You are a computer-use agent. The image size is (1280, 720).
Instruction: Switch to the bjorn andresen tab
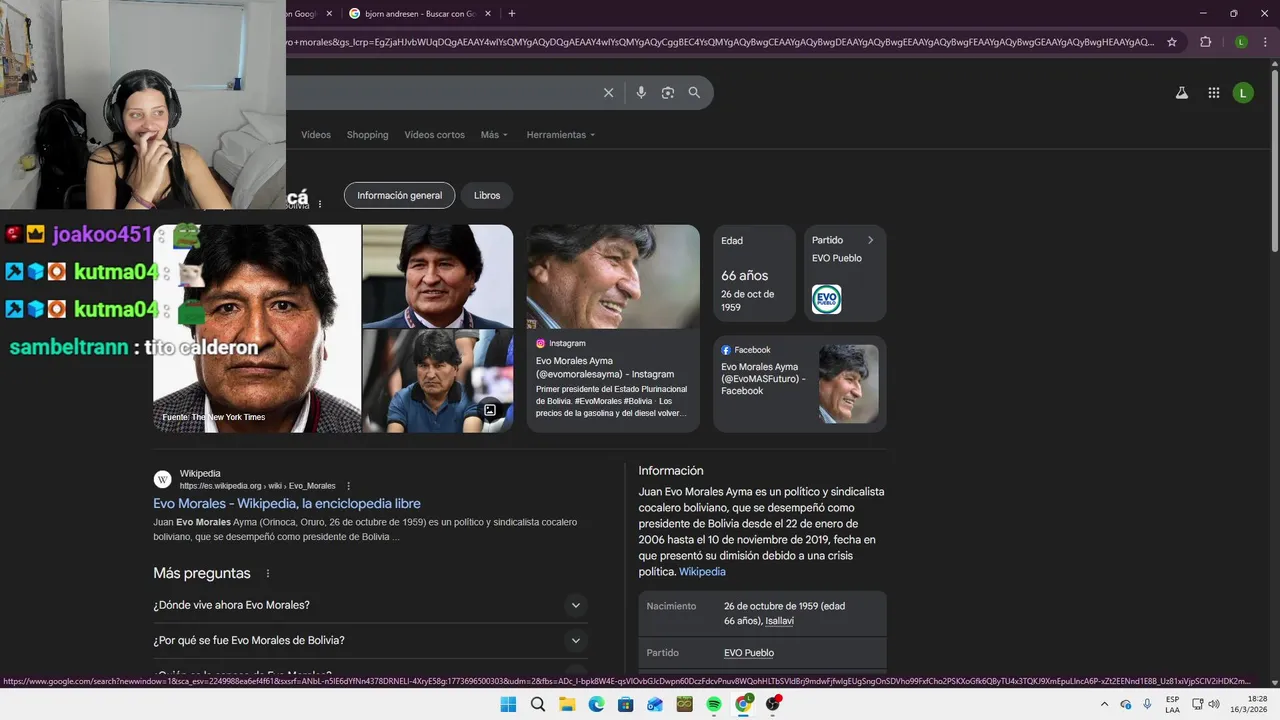coord(420,14)
